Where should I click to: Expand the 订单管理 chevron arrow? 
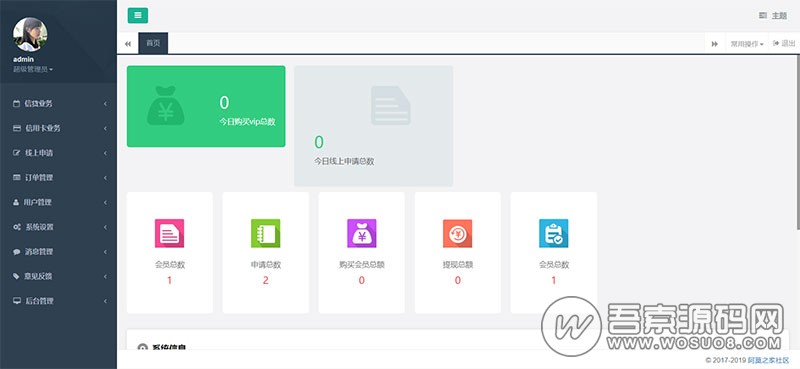(105, 178)
